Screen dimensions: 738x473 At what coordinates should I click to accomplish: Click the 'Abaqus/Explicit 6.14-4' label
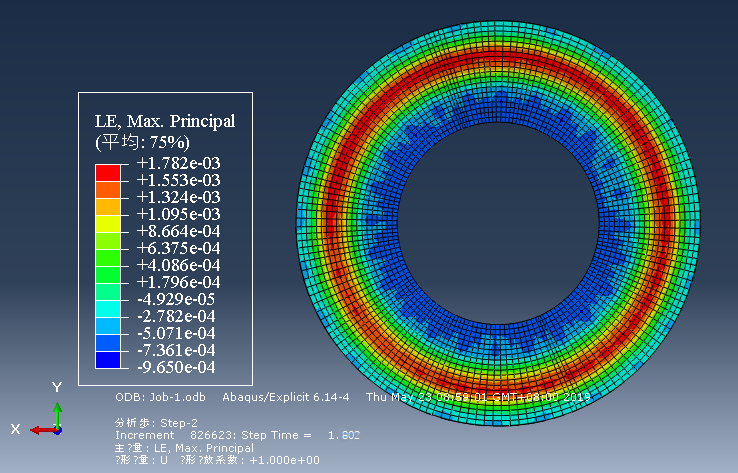tap(286, 397)
